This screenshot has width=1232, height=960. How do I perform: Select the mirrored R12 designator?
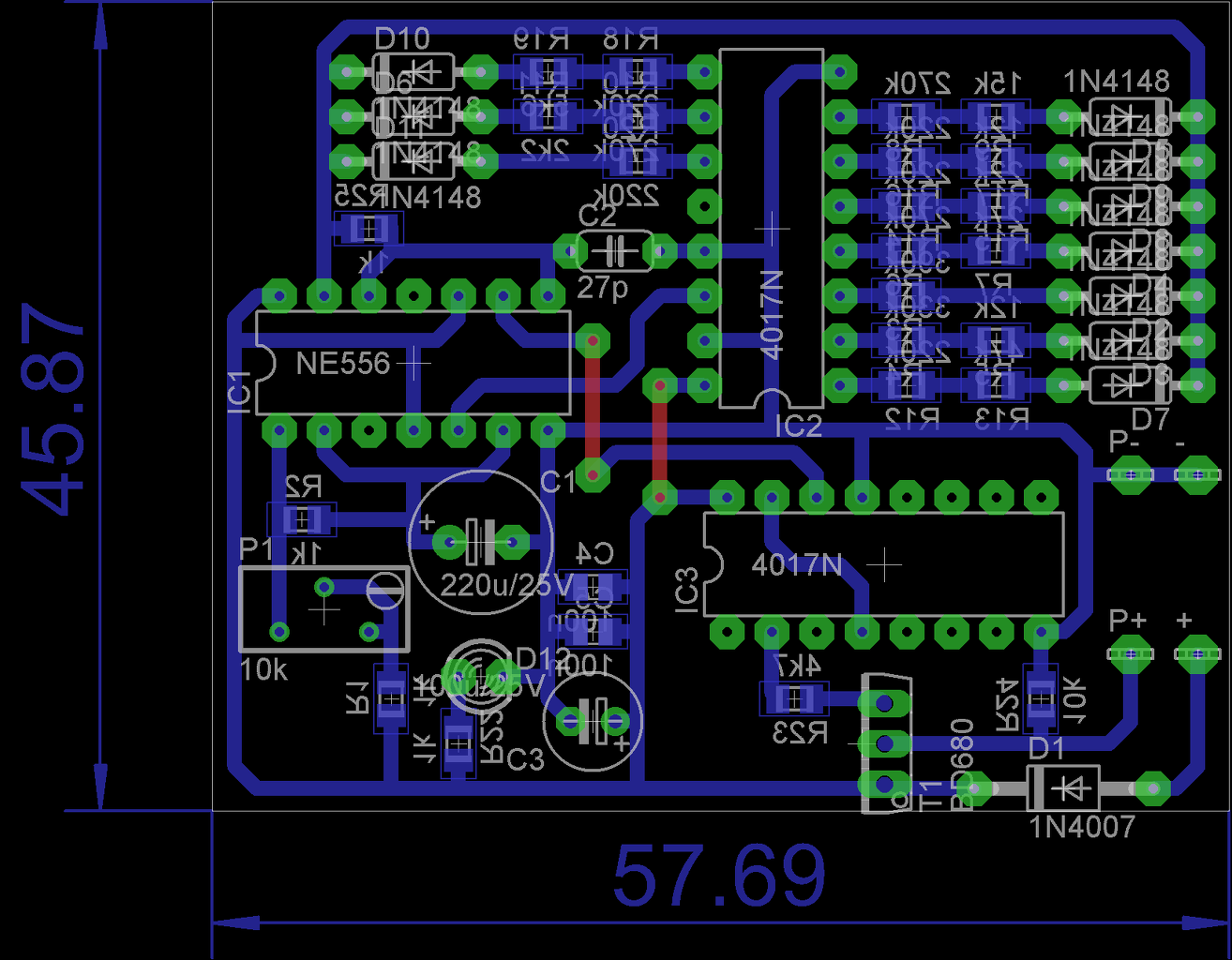912,419
